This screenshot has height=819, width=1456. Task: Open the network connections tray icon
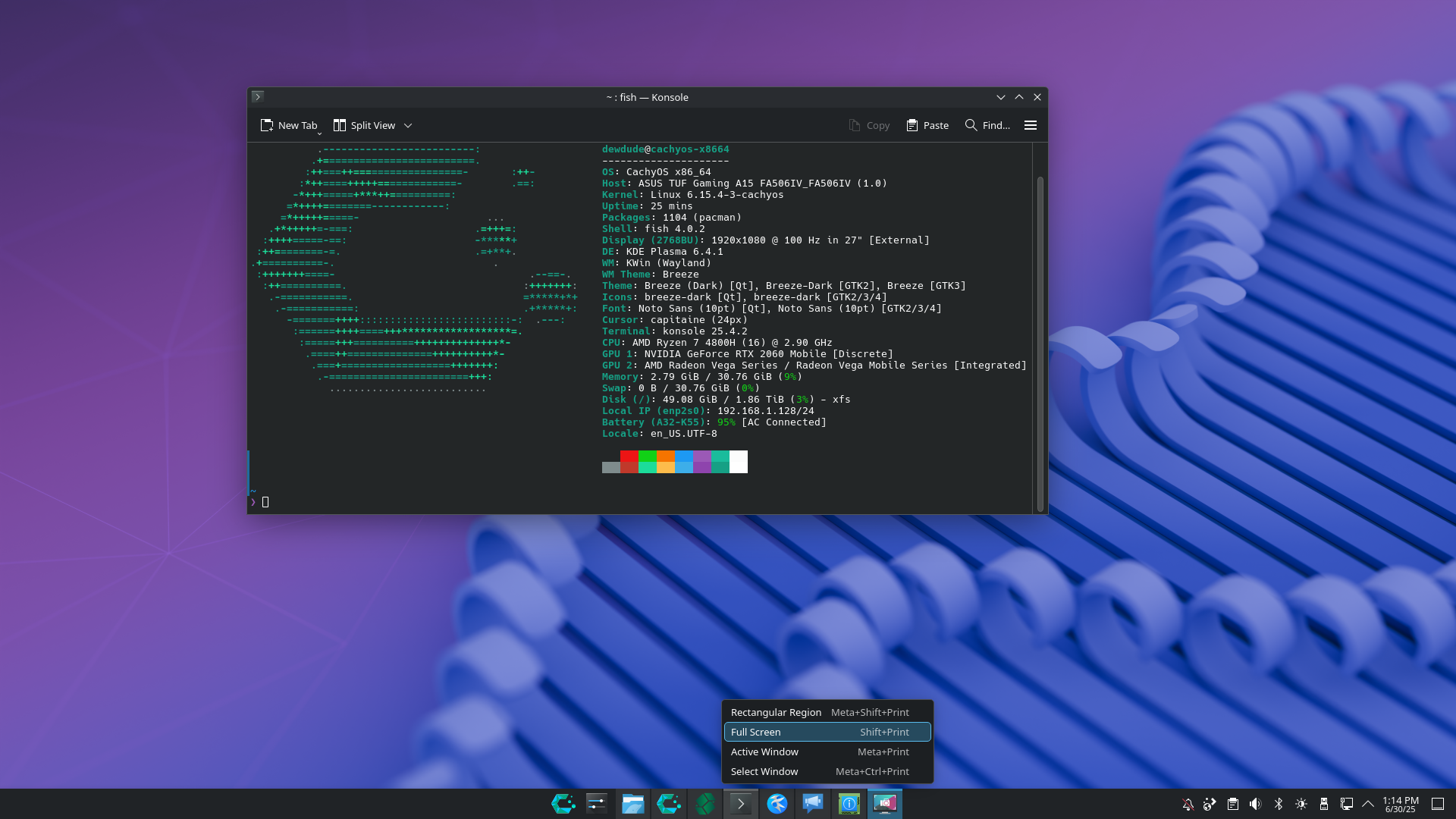click(1347, 804)
